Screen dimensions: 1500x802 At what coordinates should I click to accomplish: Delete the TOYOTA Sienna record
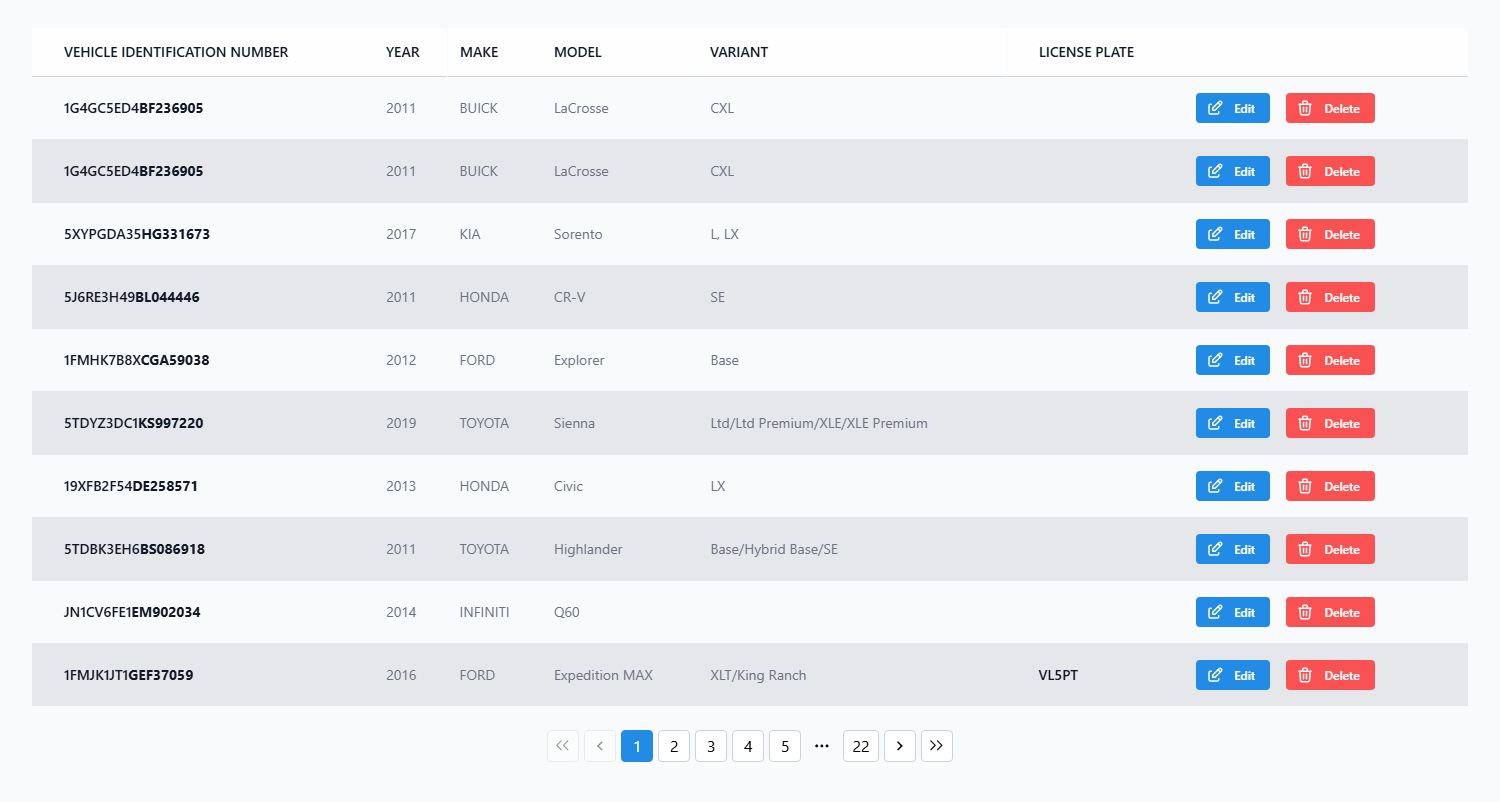[1330, 423]
